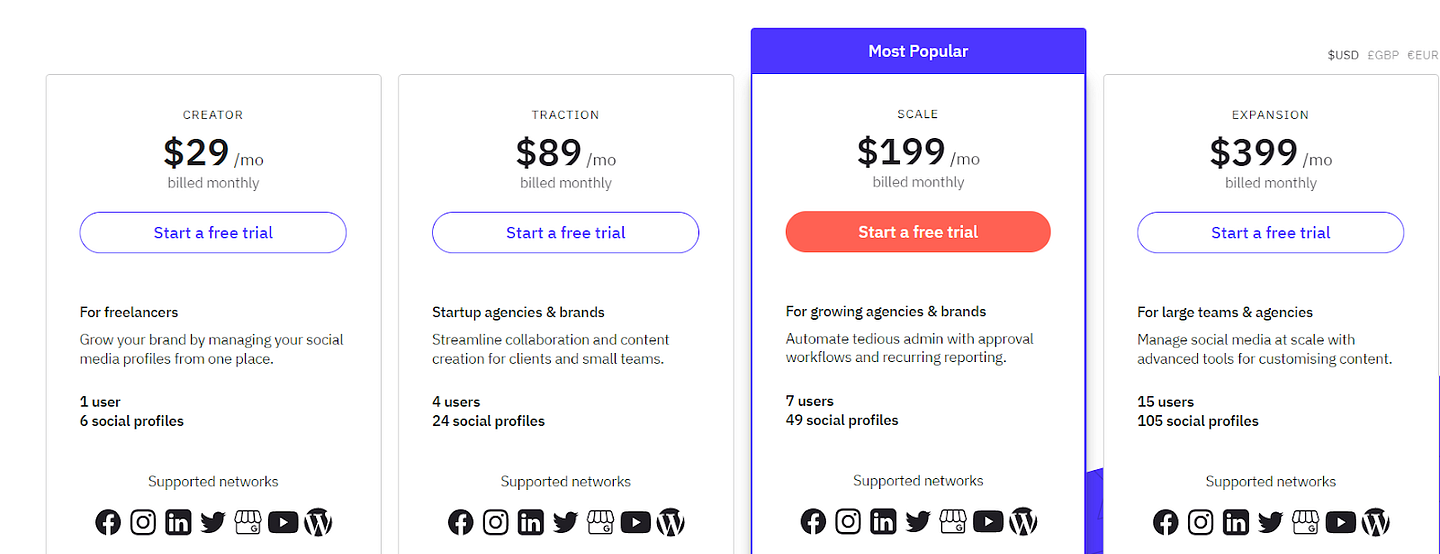
Task: Click LinkedIn icon in Scale plan
Action: tap(883, 521)
